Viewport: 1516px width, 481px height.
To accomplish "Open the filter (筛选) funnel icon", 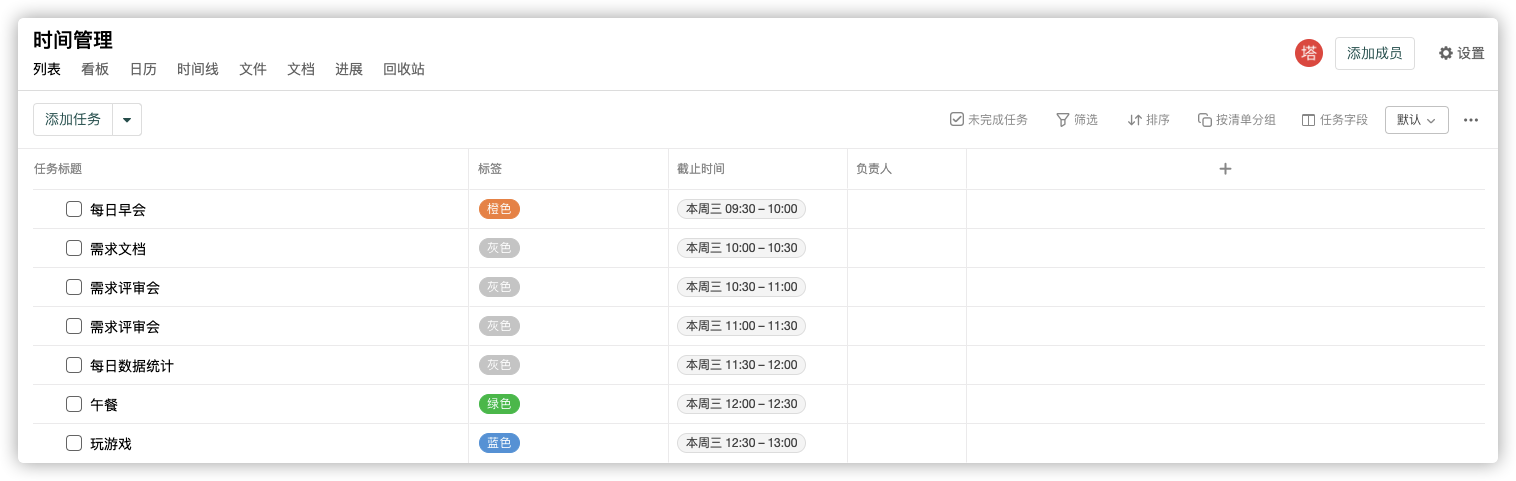I will click(1062, 120).
